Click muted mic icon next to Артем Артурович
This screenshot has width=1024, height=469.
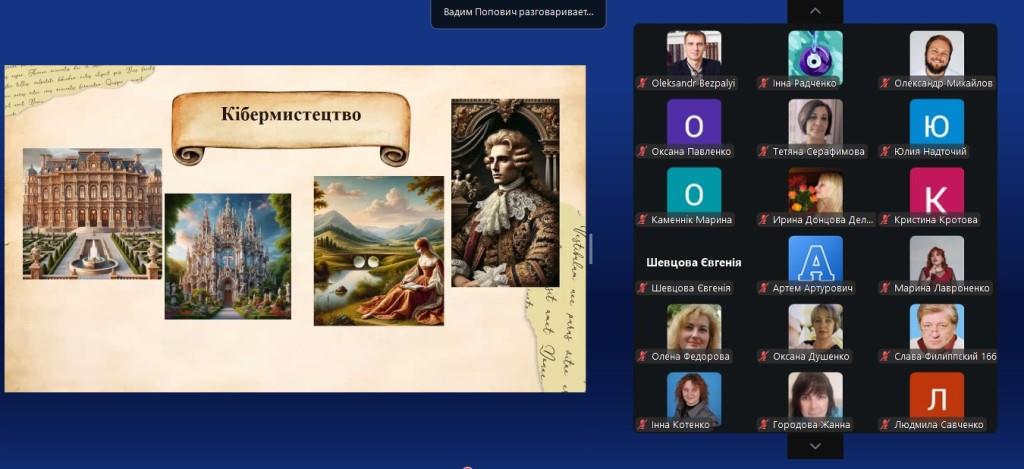coord(764,288)
